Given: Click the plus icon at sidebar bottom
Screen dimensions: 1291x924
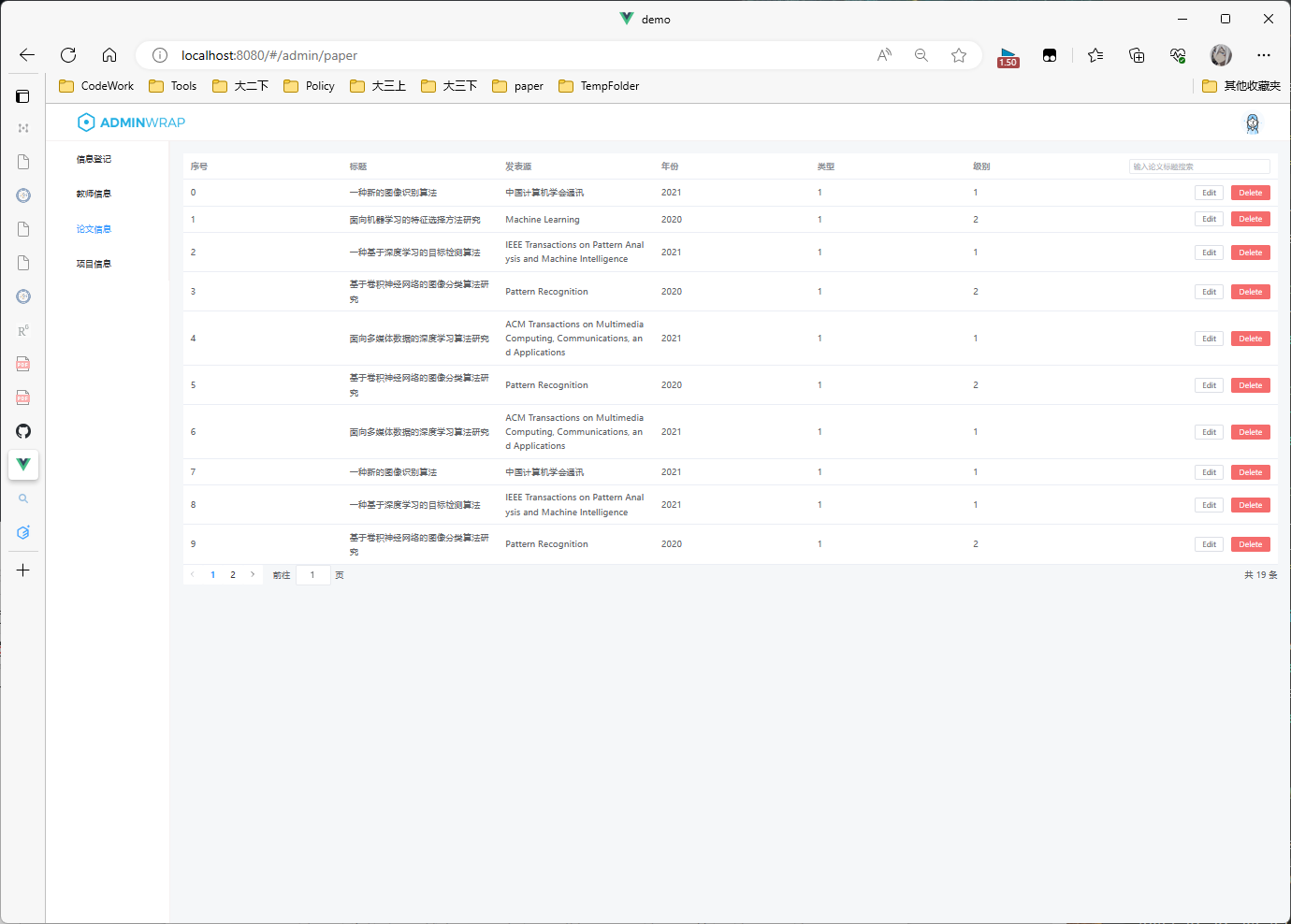Looking at the screenshot, I should (x=23, y=570).
